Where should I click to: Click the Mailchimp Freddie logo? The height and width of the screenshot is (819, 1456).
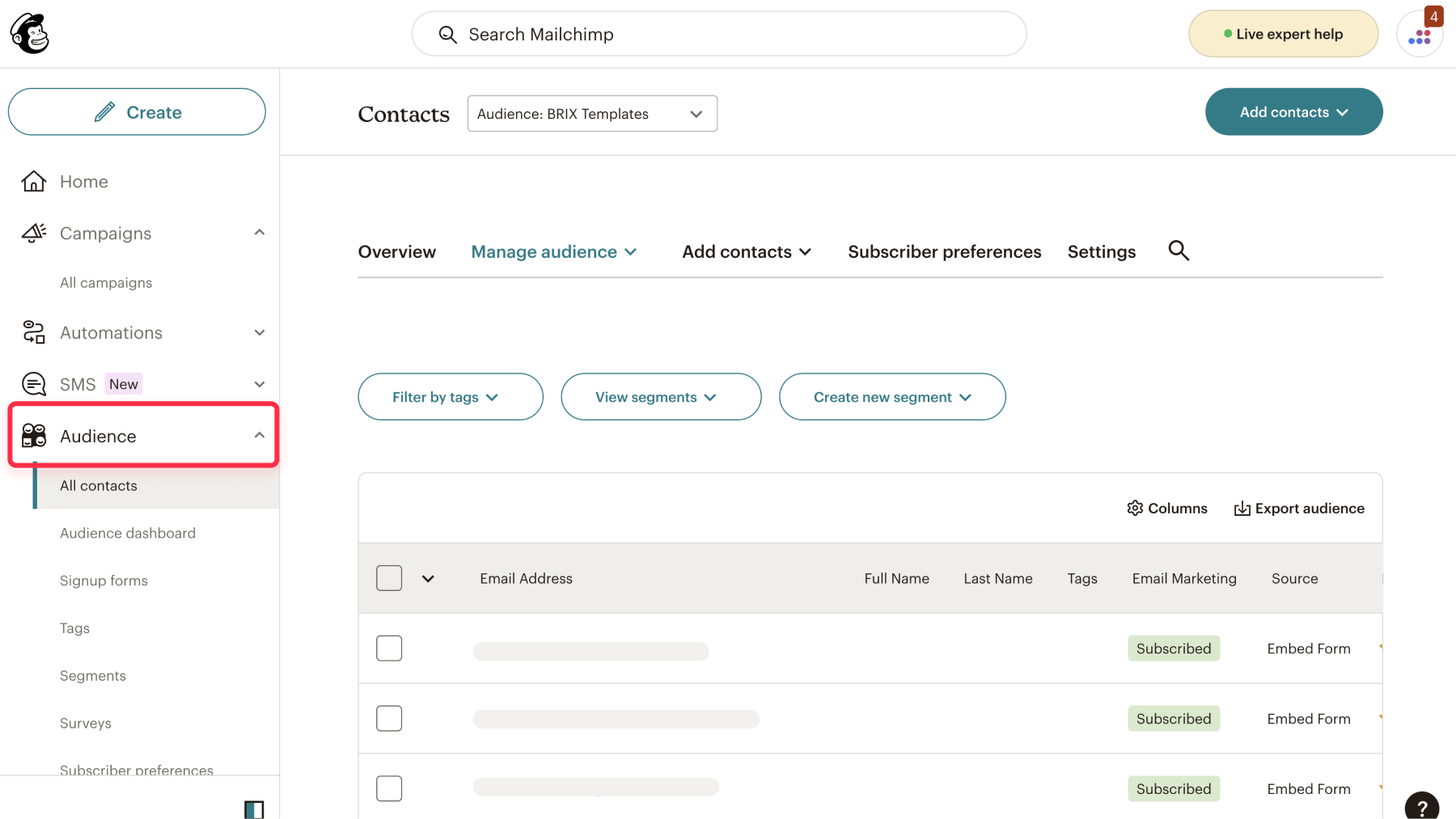[30, 34]
